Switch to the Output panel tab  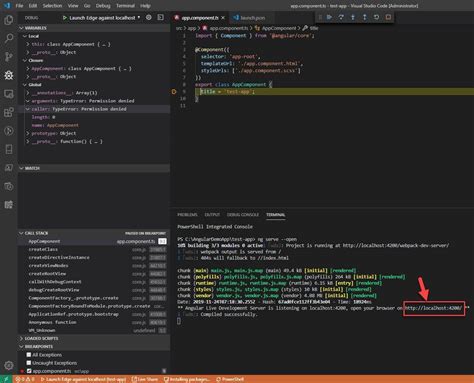[212, 215]
